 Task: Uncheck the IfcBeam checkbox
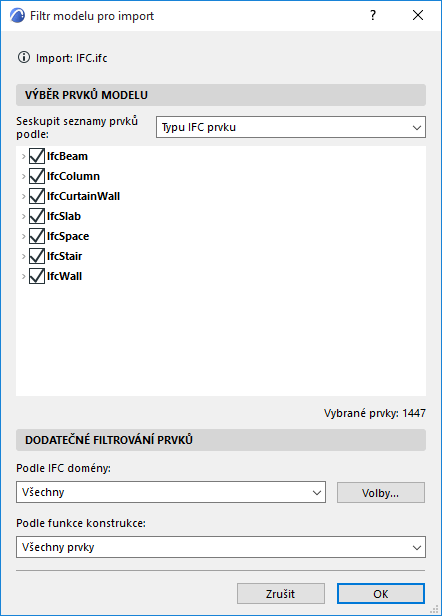tap(37, 156)
